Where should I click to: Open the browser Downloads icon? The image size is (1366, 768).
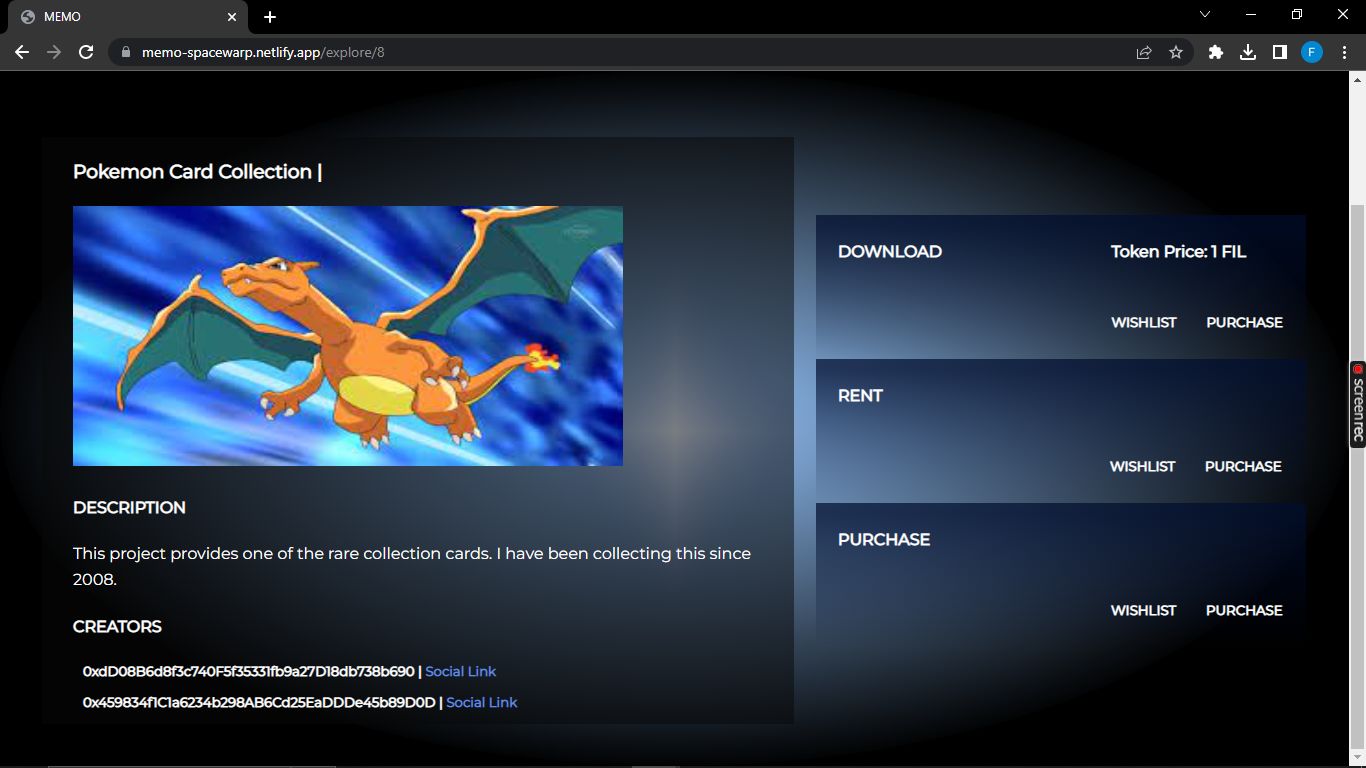(1248, 52)
